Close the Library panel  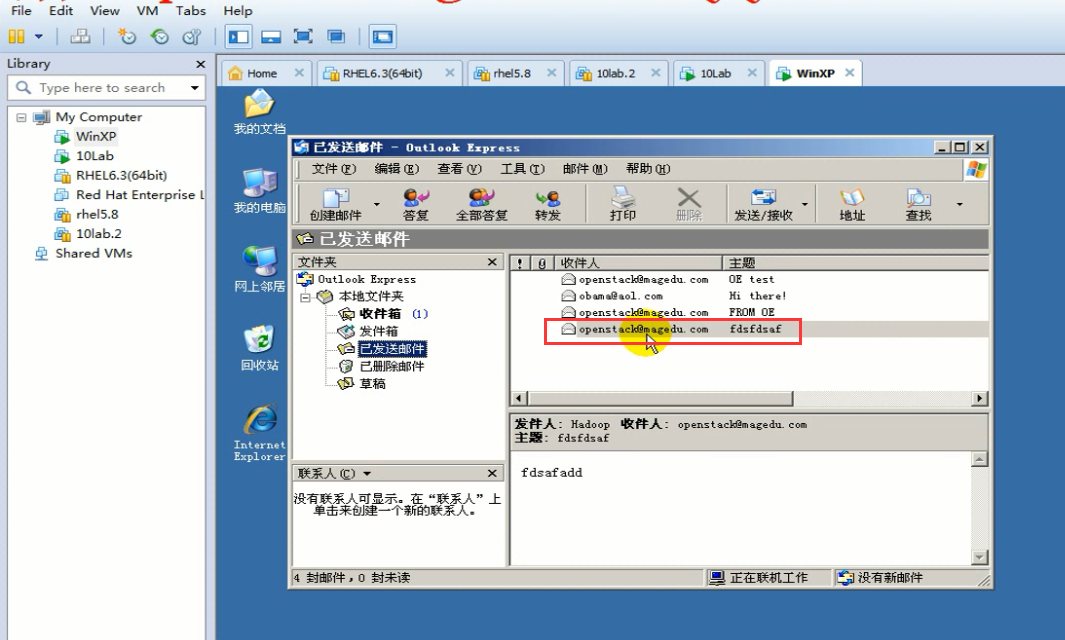200,64
